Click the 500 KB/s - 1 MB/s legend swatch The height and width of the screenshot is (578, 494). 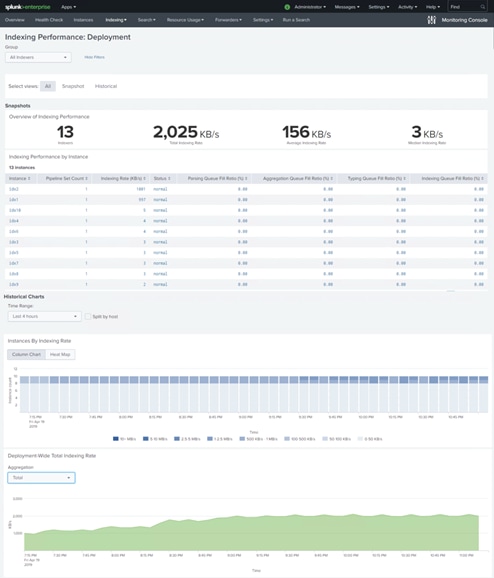242,439
